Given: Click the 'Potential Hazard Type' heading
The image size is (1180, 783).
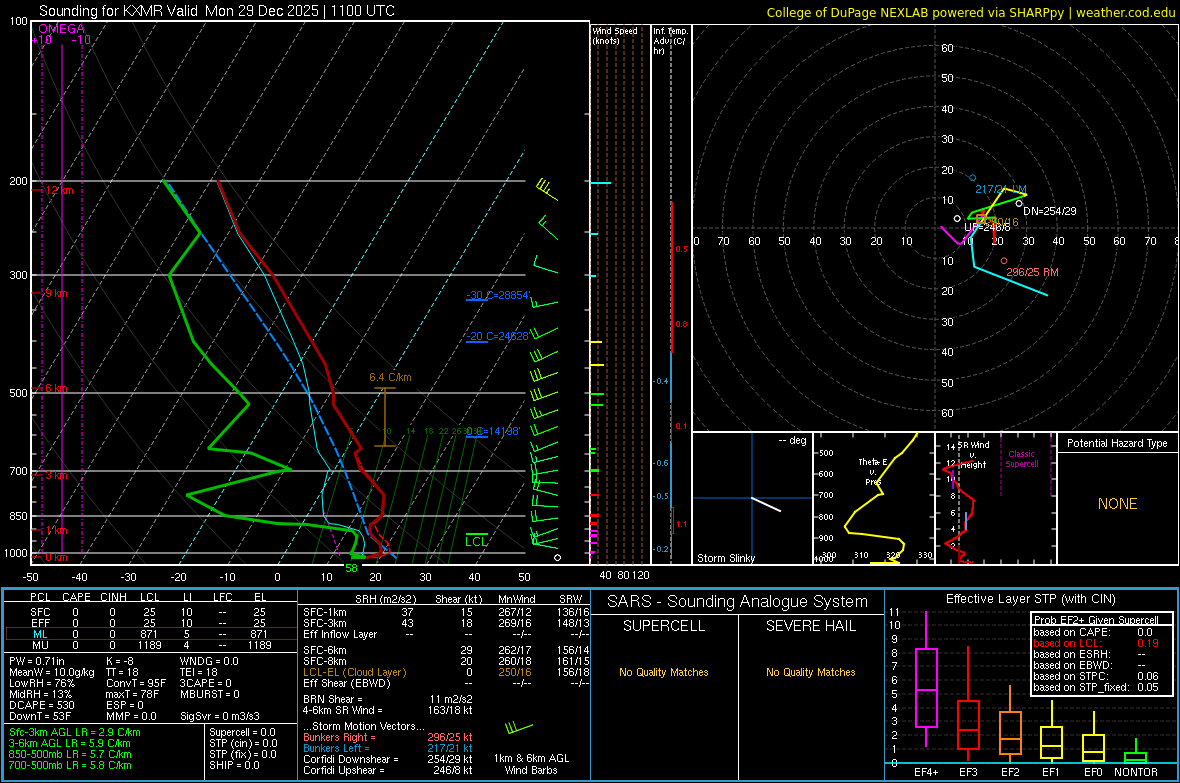Looking at the screenshot, I should (x=1117, y=443).
